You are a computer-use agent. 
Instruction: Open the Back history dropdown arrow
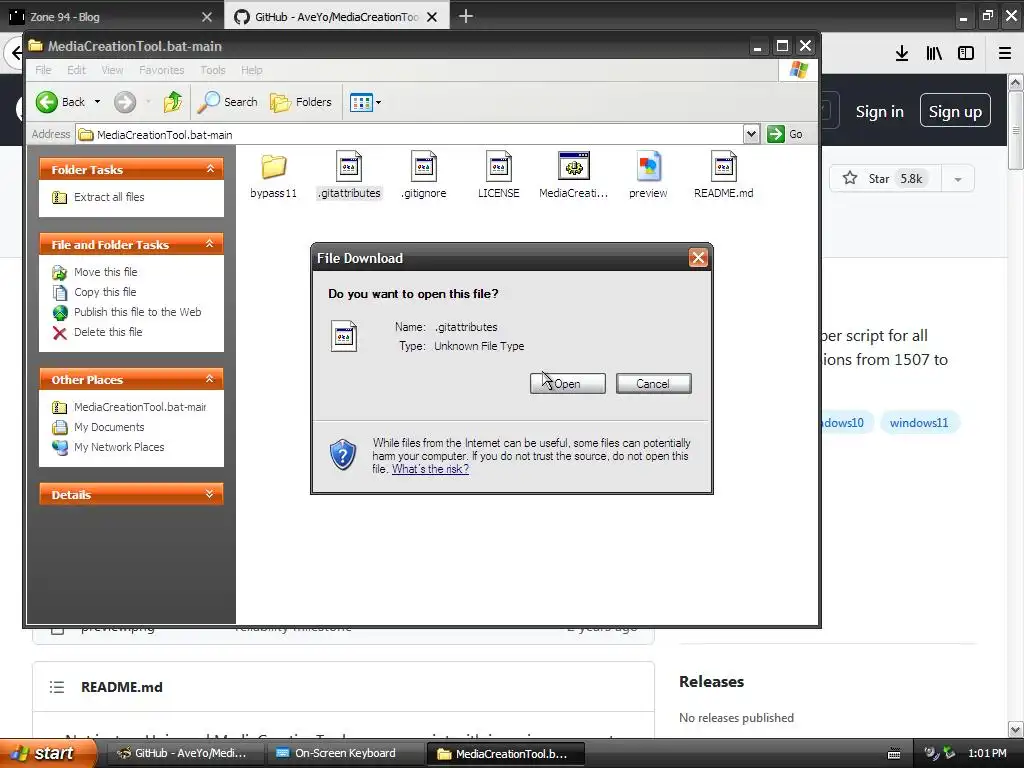click(97, 102)
